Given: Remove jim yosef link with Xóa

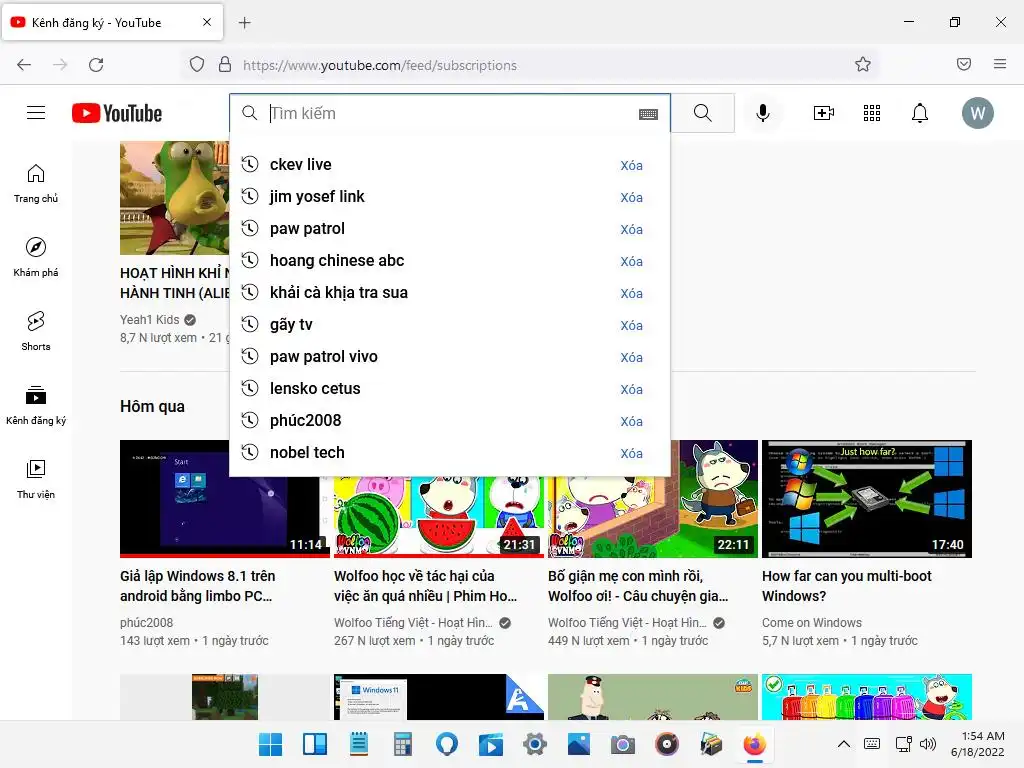Looking at the screenshot, I should [632, 197].
